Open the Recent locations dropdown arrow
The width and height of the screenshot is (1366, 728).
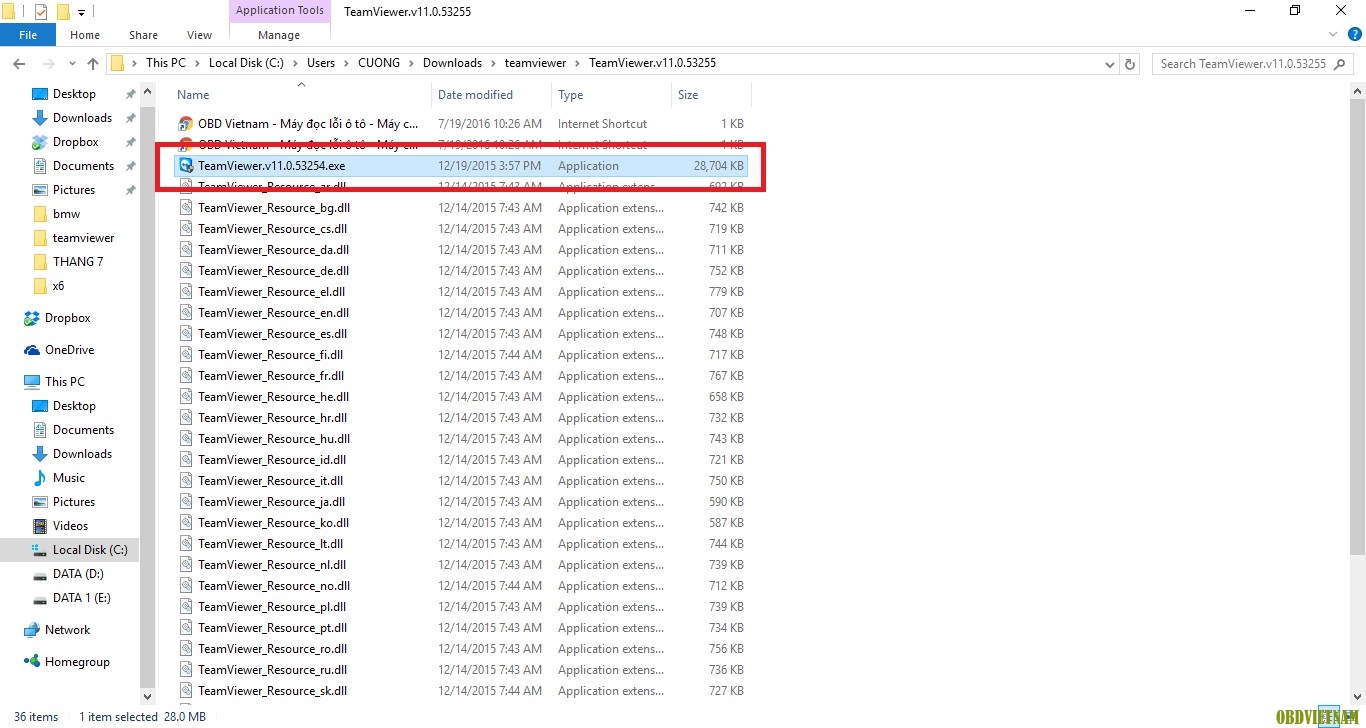(72, 64)
